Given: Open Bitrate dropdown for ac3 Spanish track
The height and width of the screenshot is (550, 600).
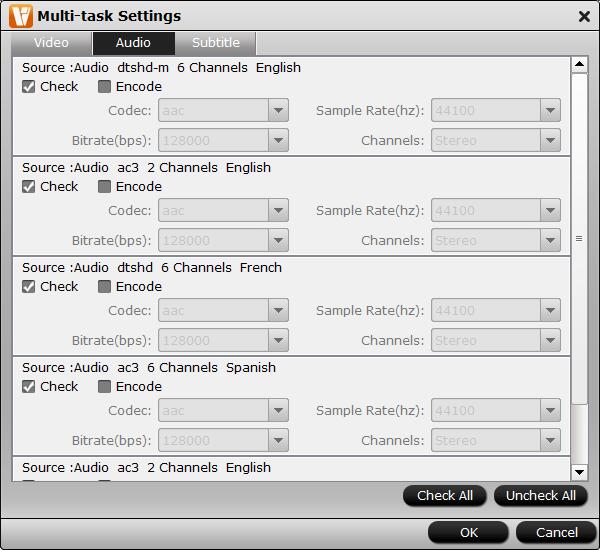Looking at the screenshot, I should (223, 440).
